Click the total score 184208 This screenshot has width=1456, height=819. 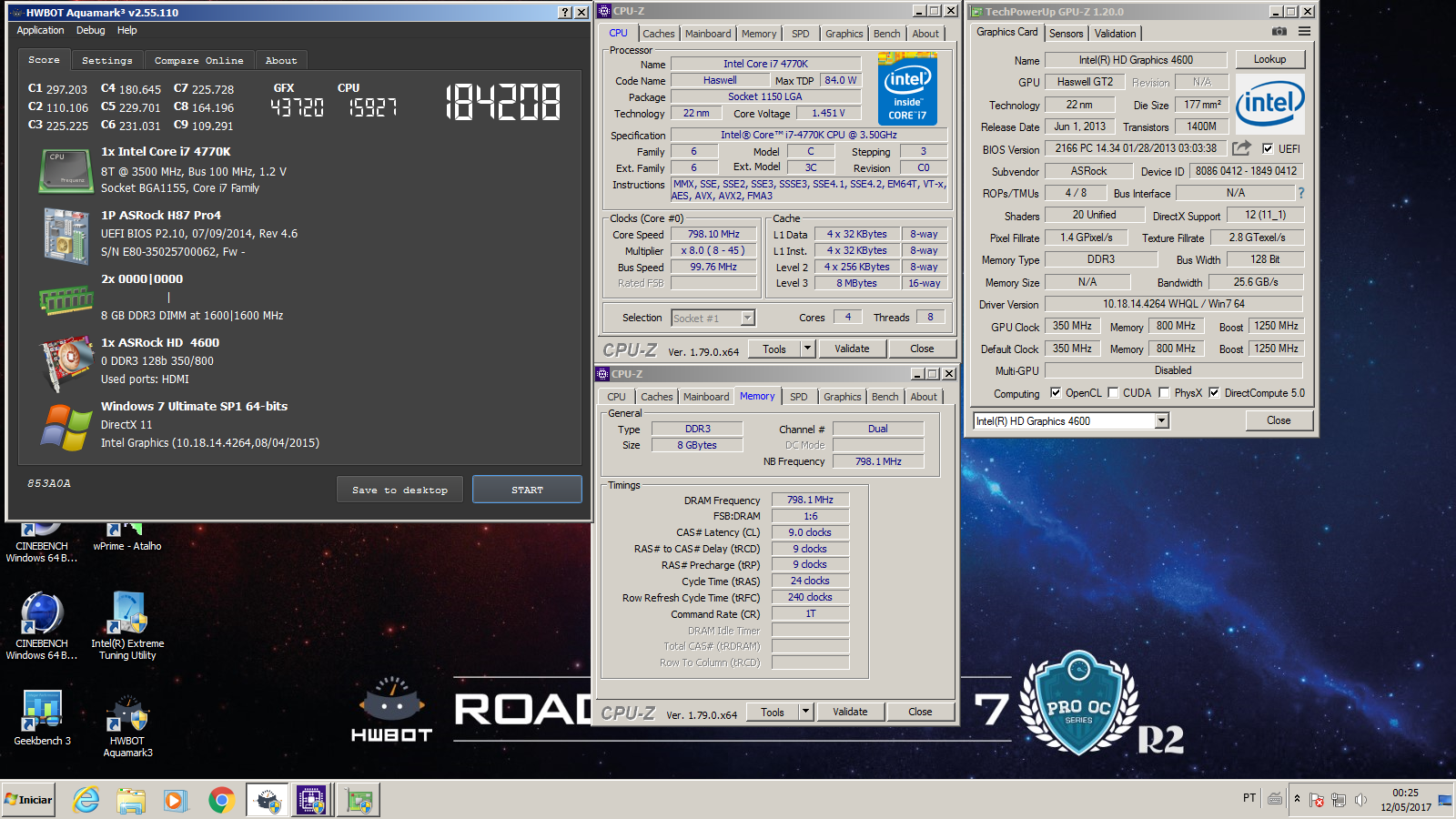click(x=502, y=102)
